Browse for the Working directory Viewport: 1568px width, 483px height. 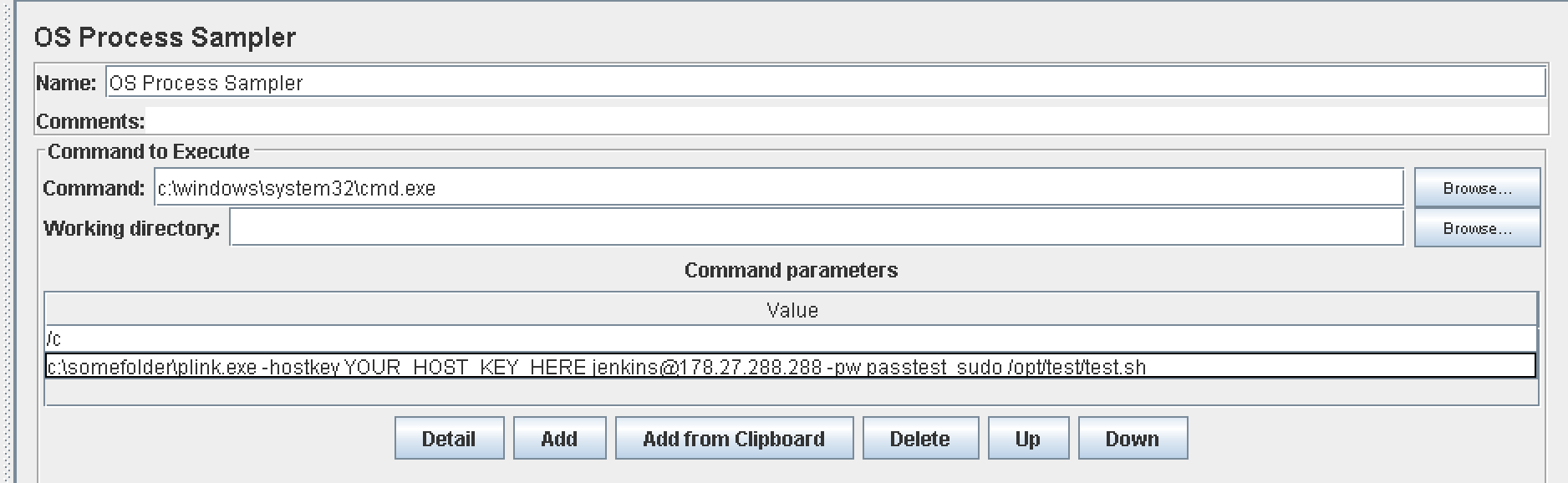pyautogui.click(x=1477, y=228)
